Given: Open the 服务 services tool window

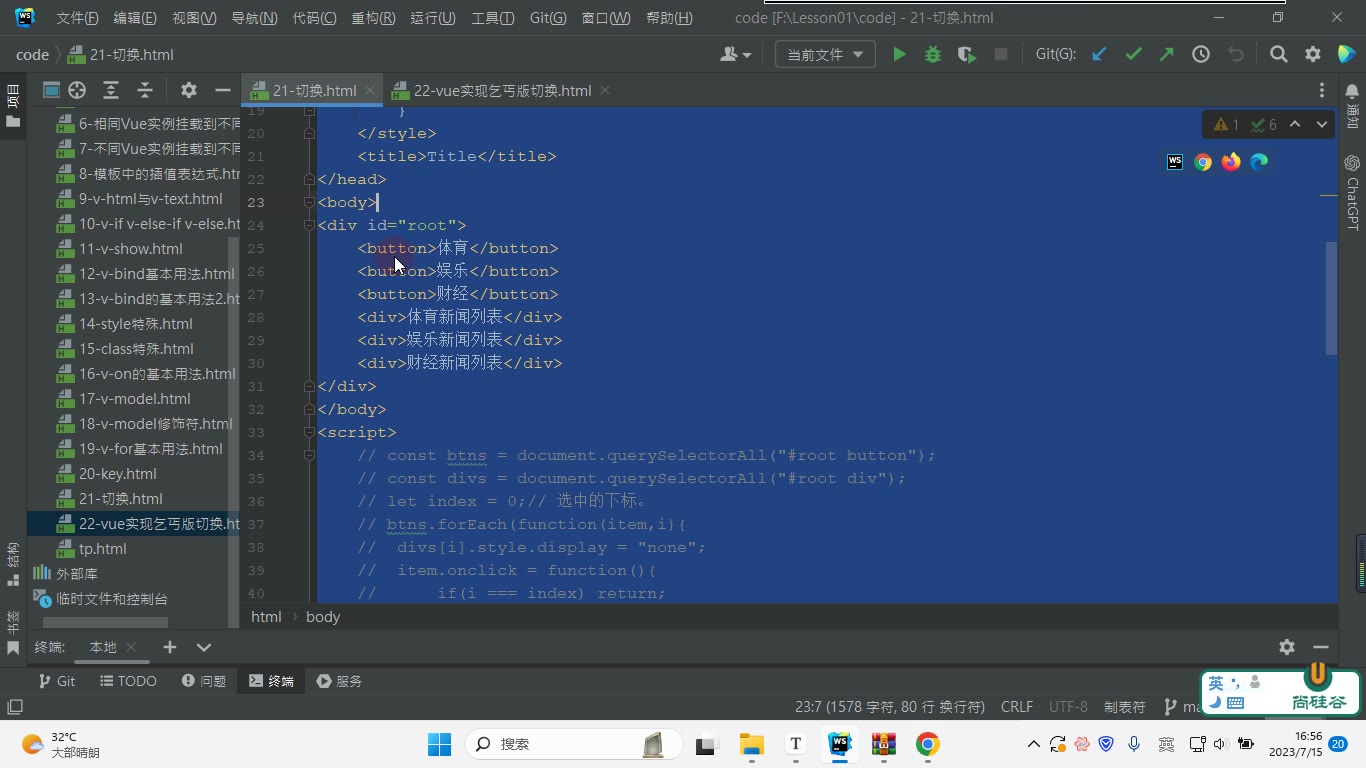Looking at the screenshot, I should tap(339, 681).
